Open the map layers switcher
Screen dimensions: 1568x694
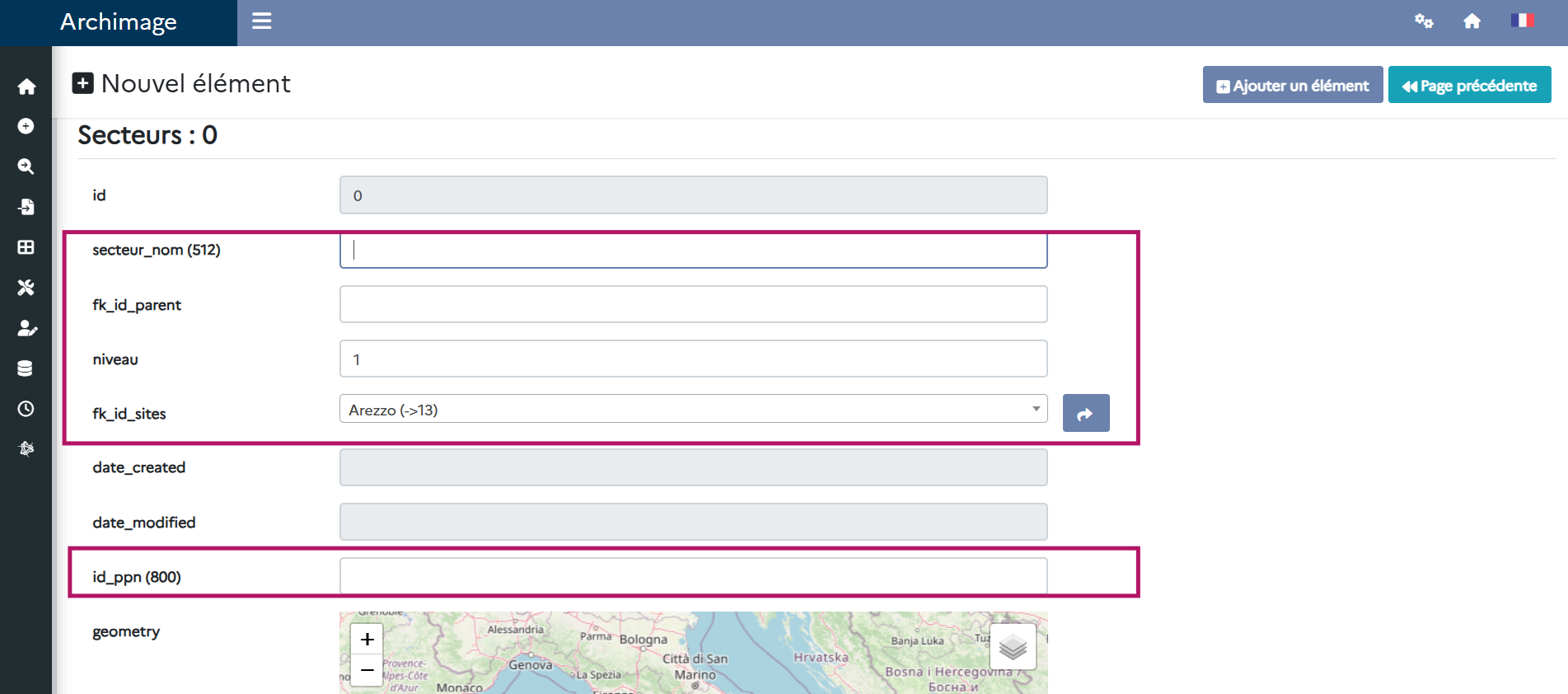pyautogui.click(x=1013, y=648)
